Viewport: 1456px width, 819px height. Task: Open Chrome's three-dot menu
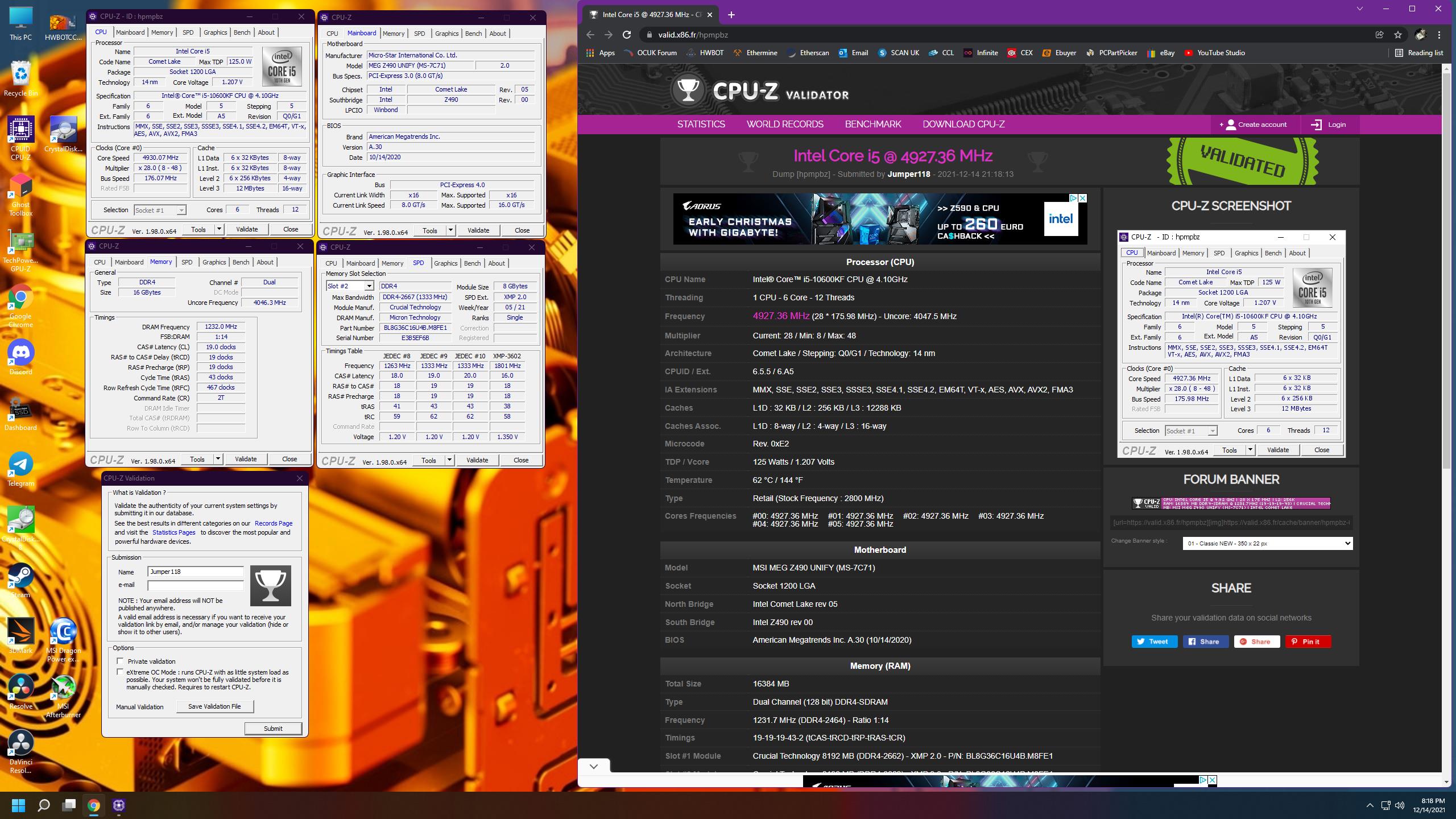1439,35
